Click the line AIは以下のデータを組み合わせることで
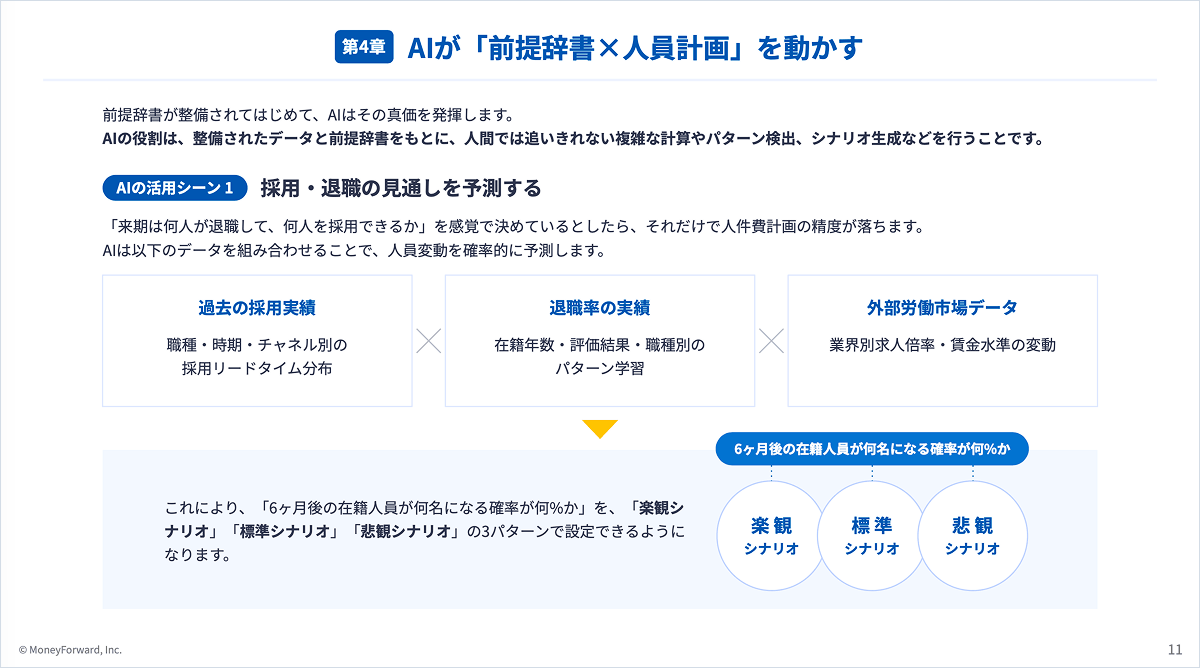1200x668 pixels. click(x=355, y=250)
